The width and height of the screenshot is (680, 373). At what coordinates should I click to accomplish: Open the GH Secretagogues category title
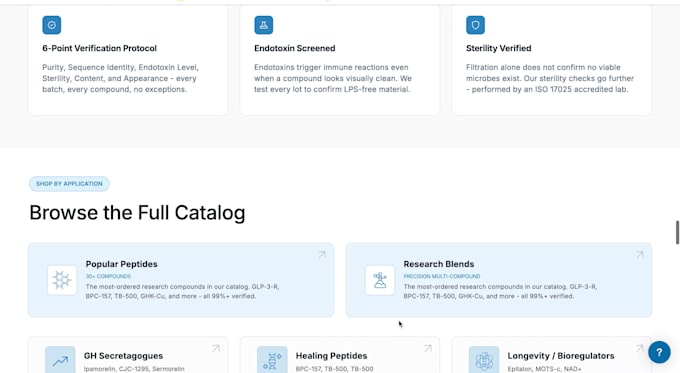click(123, 356)
